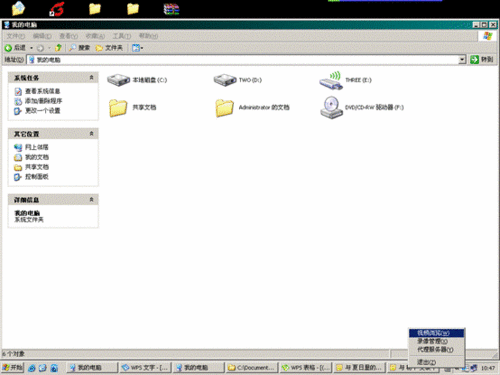Collapse the 详细信息 panel chevron
The image size is (500, 375).
pos(91,200)
